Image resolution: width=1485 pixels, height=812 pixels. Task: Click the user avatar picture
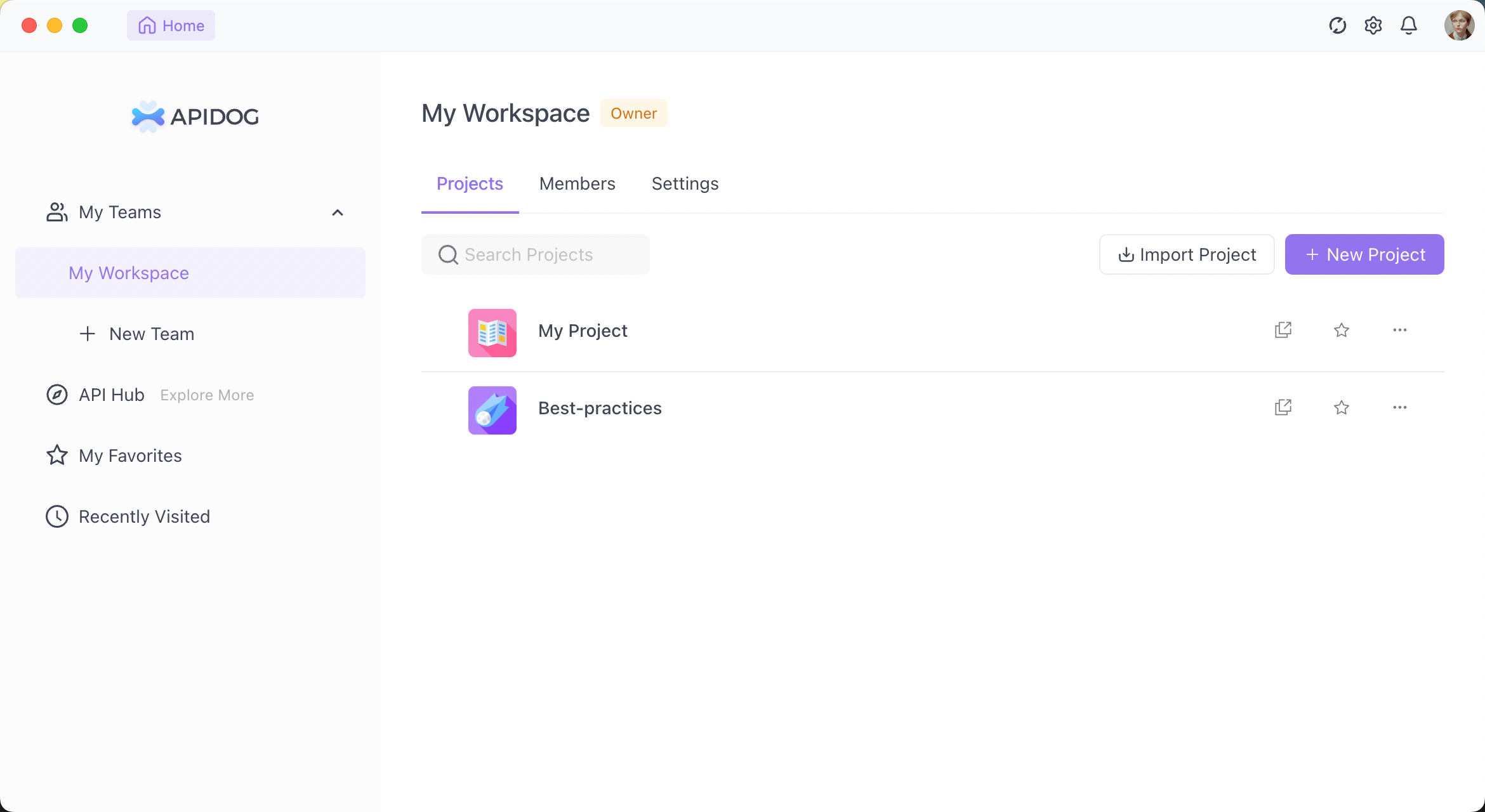coord(1458,25)
